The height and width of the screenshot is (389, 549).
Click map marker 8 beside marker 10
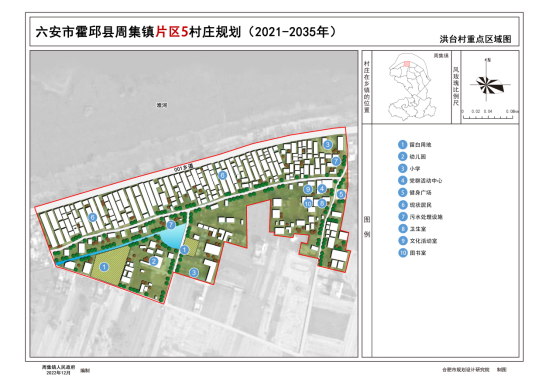(x=322, y=203)
